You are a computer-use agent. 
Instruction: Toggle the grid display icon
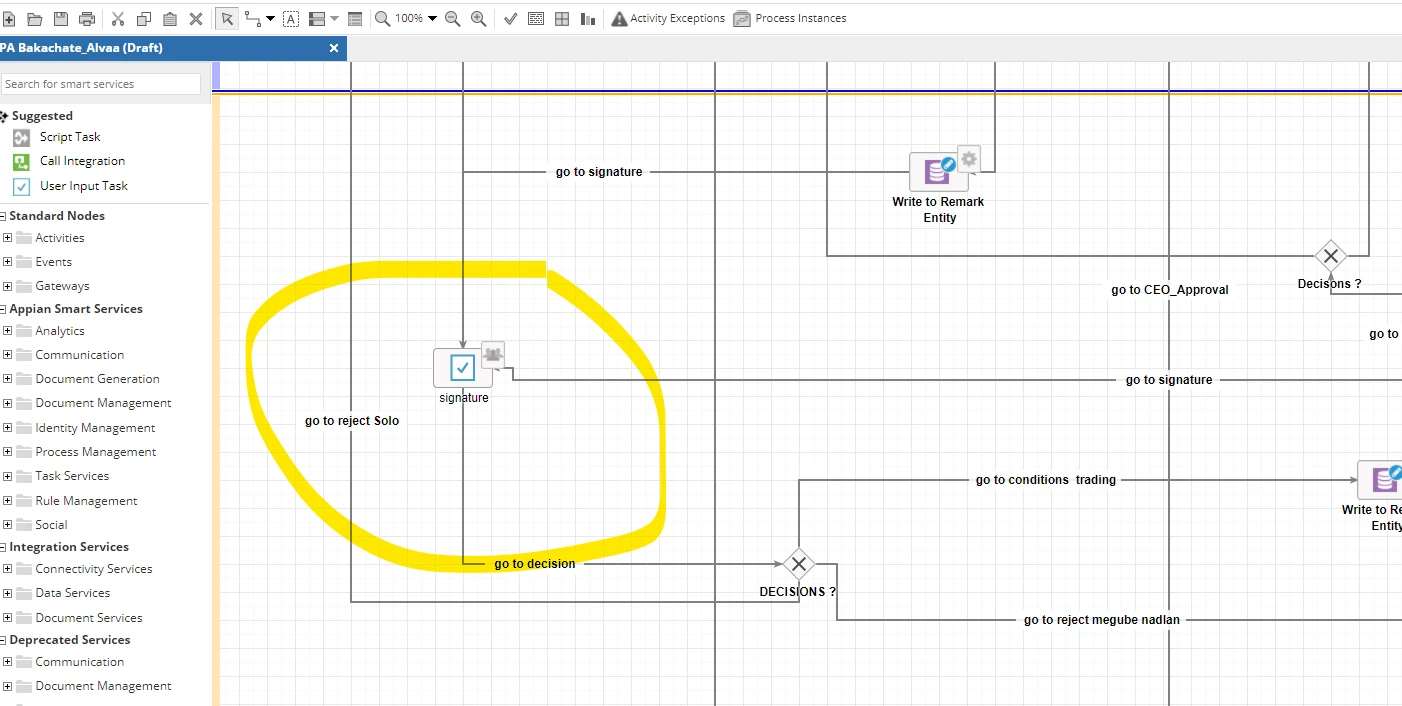(x=562, y=18)
